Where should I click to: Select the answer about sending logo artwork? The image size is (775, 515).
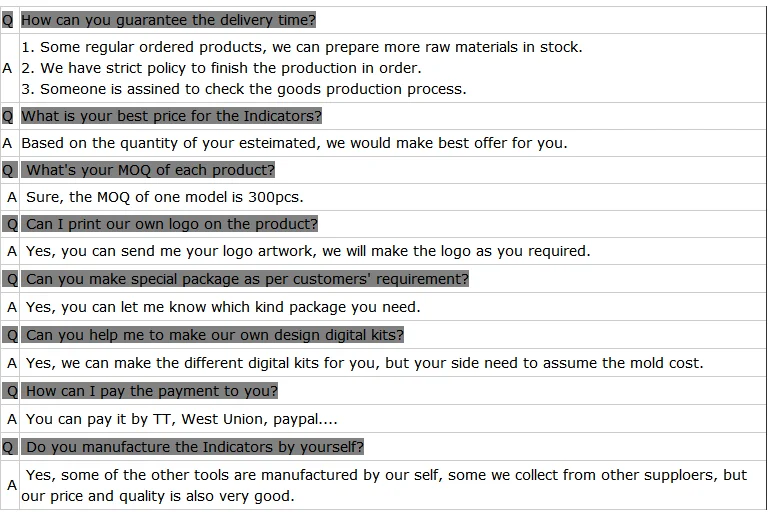click(x=308, y=251)
